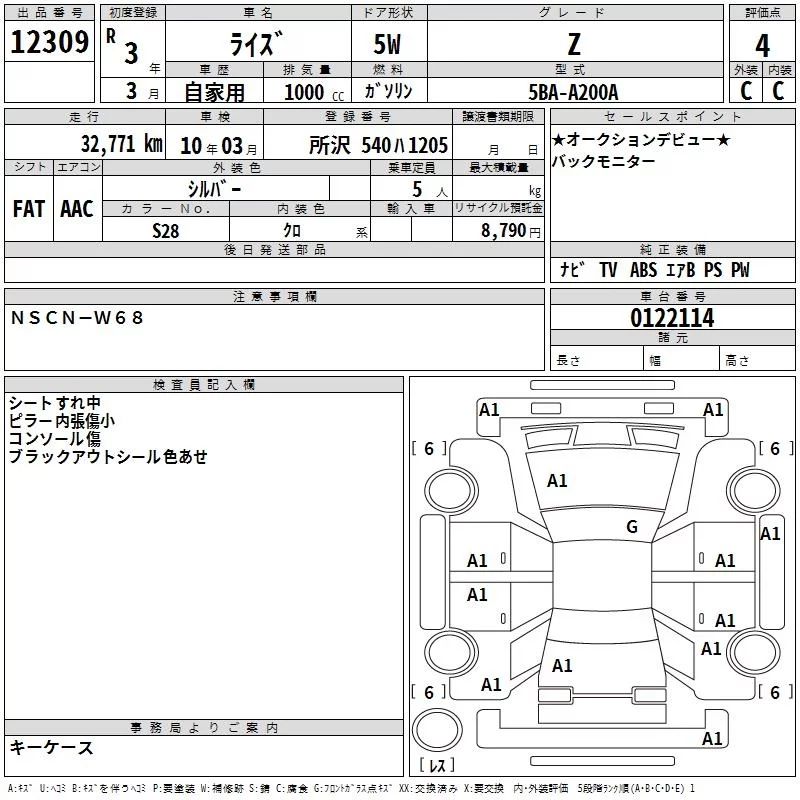The width and height of the screenshot is (800, 800).
Task: Click the model code 5BA-A200A
Action: (573, 92)
